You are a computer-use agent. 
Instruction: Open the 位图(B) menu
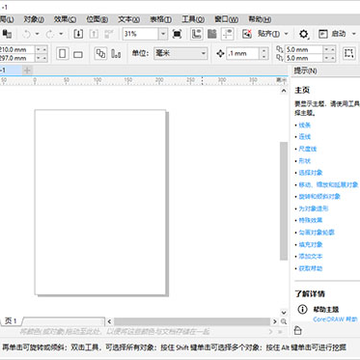pyautogui.click(x=97, y=20)
